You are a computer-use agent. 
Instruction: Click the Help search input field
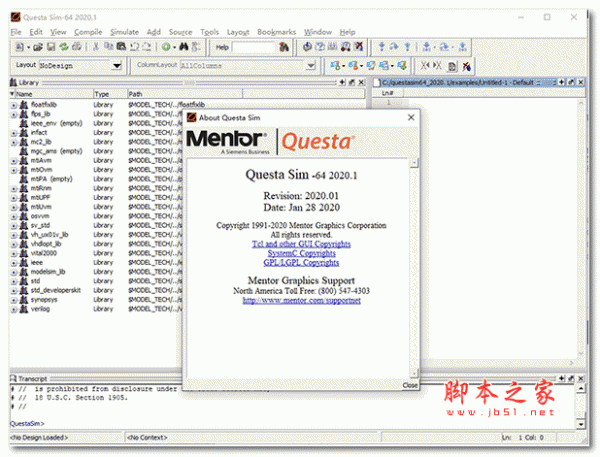253,47
